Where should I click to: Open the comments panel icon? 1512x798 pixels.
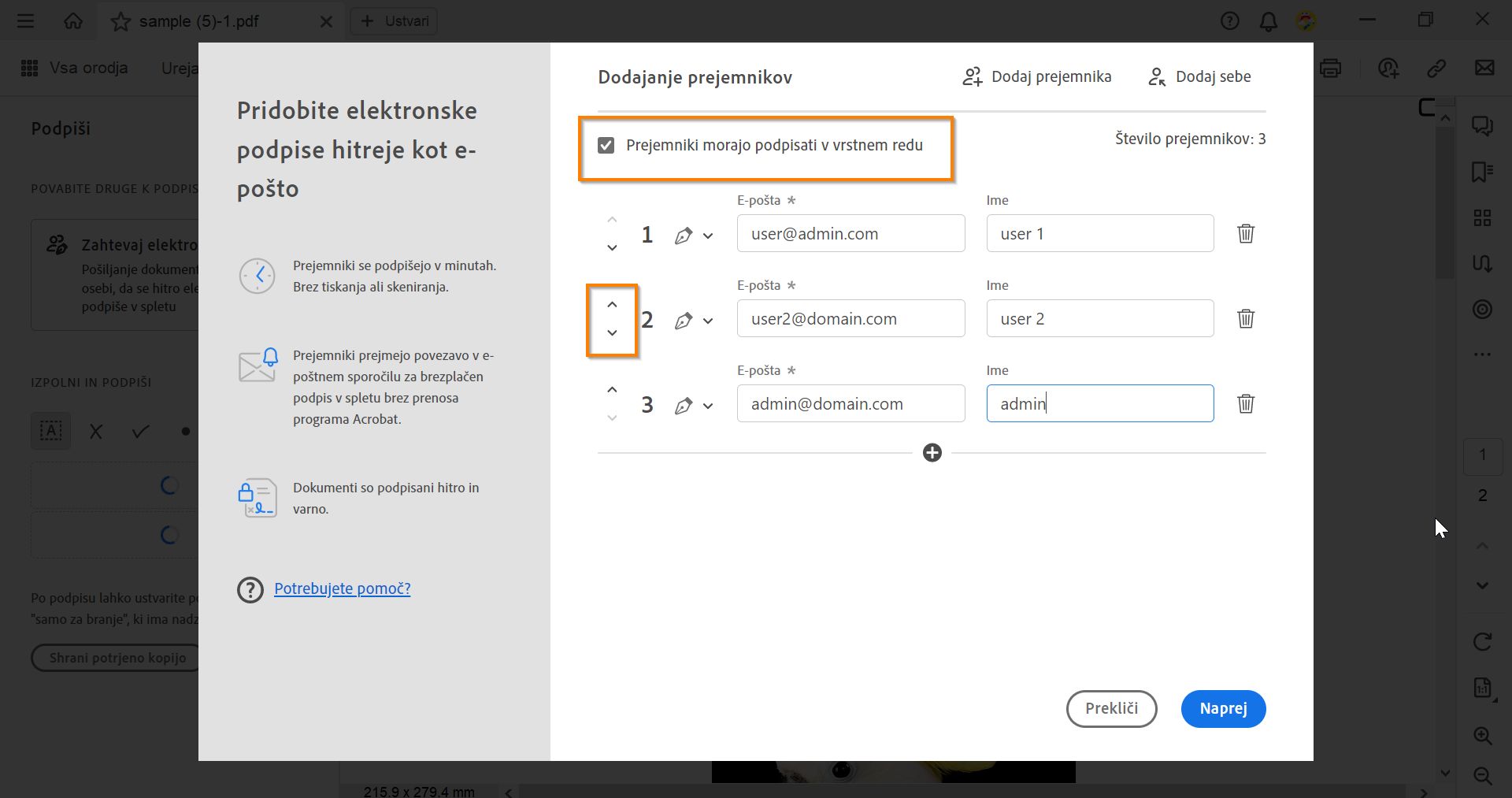tap(1483, 125)
